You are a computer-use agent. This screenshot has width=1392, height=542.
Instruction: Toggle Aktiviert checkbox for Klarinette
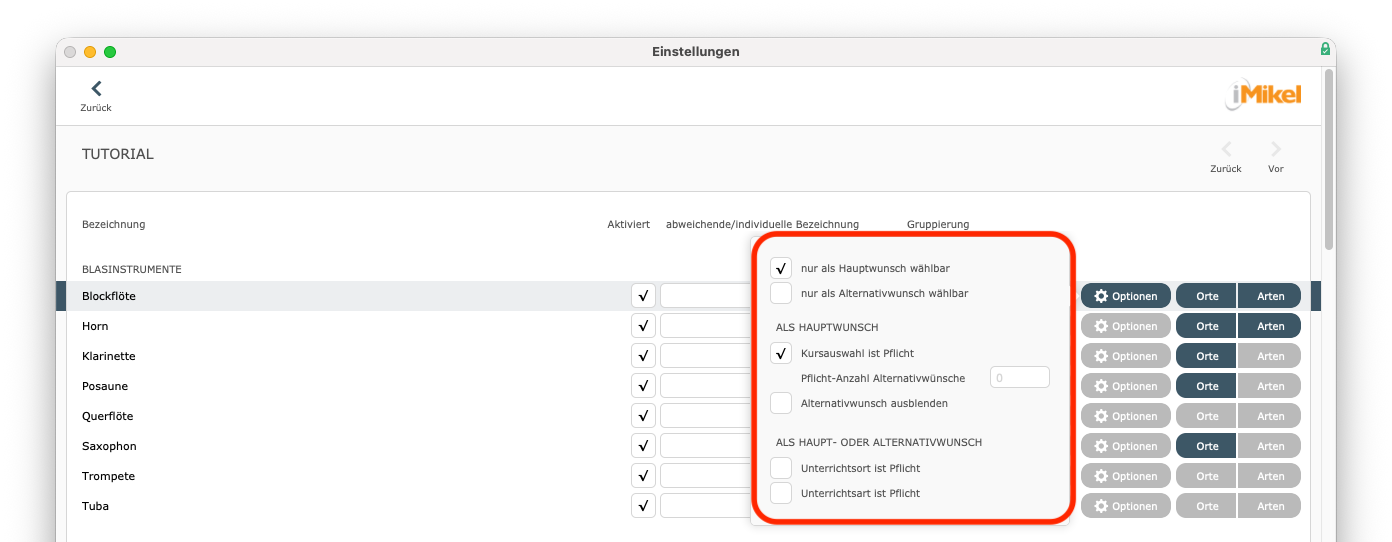click(x=643, y=356)
